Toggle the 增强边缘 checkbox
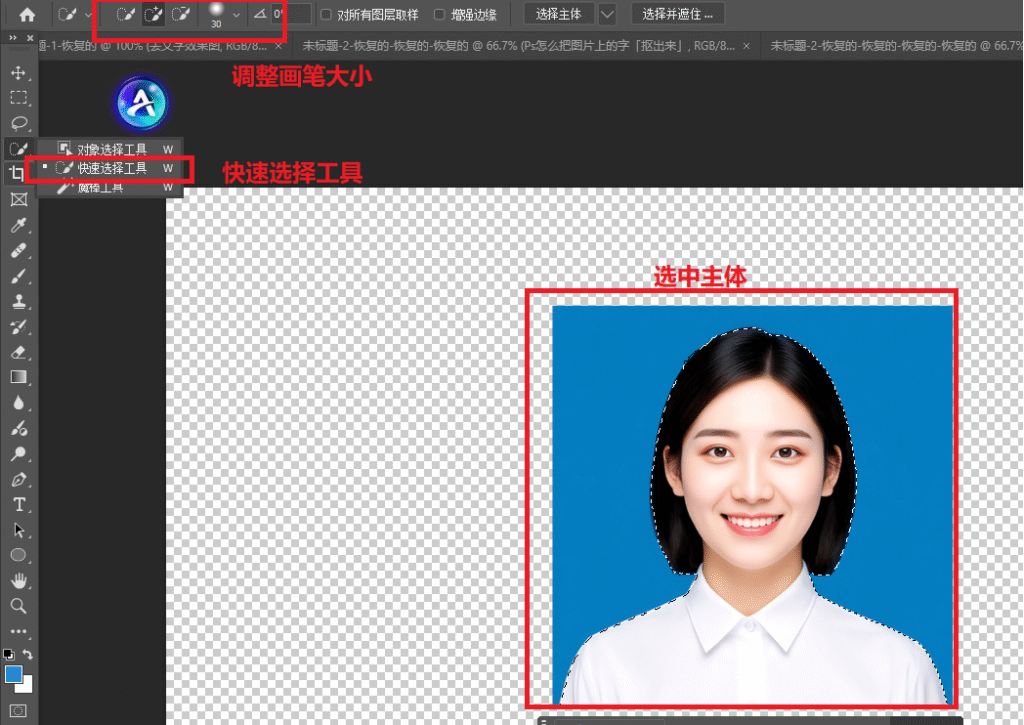The height and width of the screenshot is (725, 1024). [440, 15]
